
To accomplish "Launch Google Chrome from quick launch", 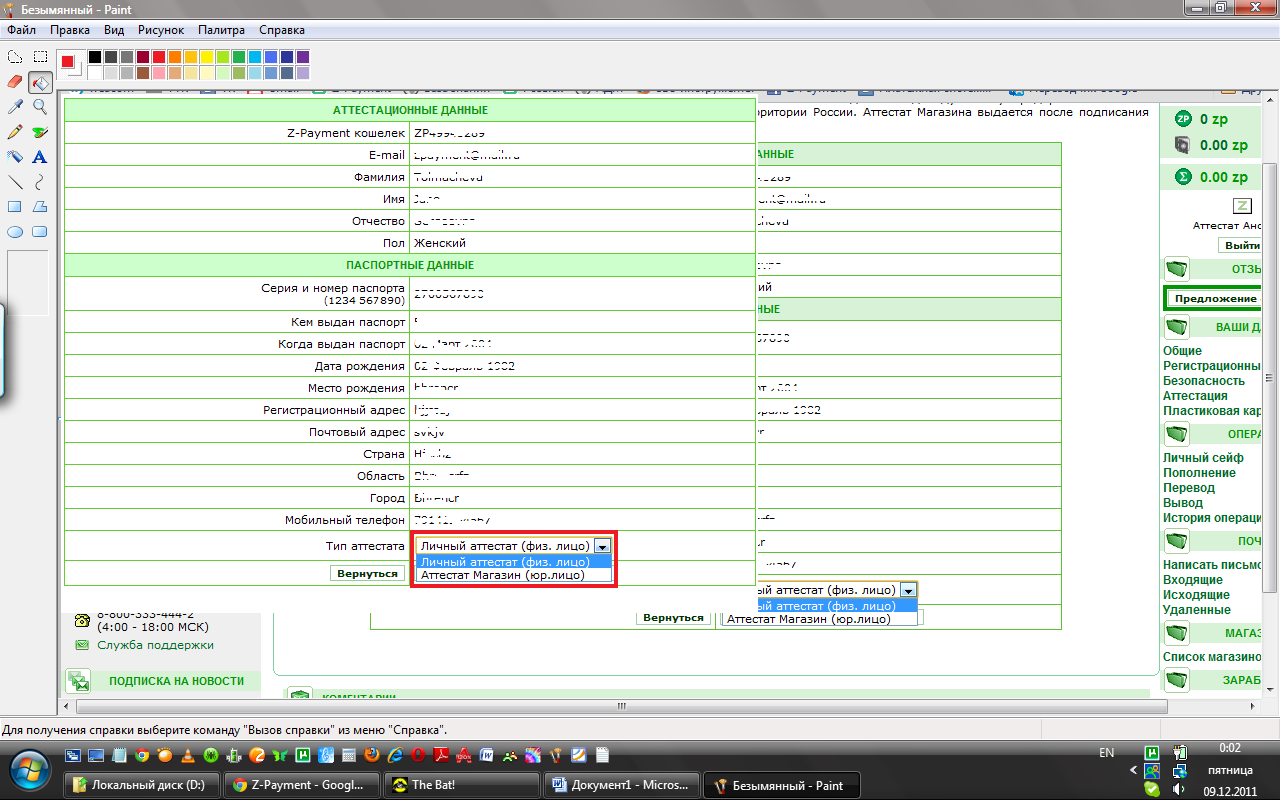I will (142, 755).
